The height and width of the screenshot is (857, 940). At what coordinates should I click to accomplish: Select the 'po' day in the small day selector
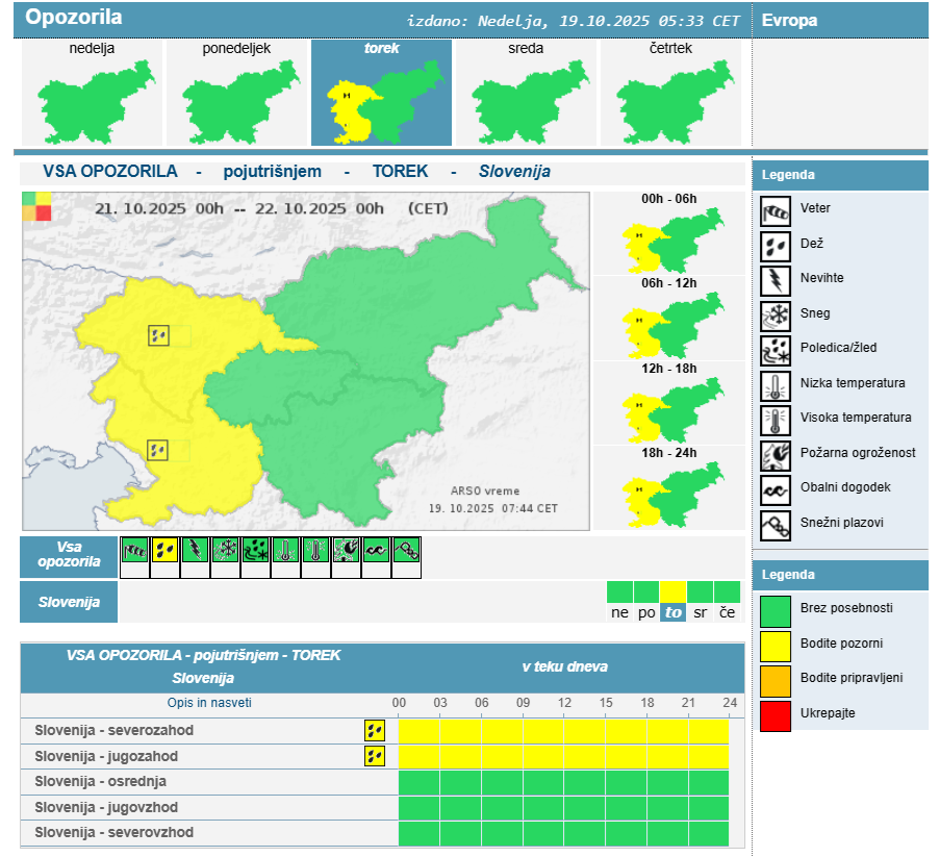[x=647, y=613]
